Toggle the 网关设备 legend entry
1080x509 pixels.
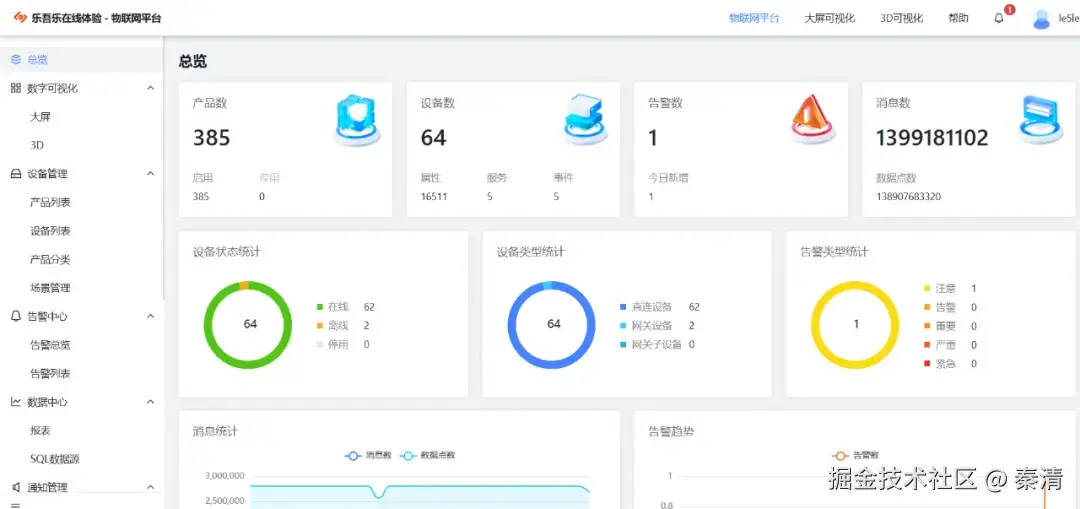646,326
